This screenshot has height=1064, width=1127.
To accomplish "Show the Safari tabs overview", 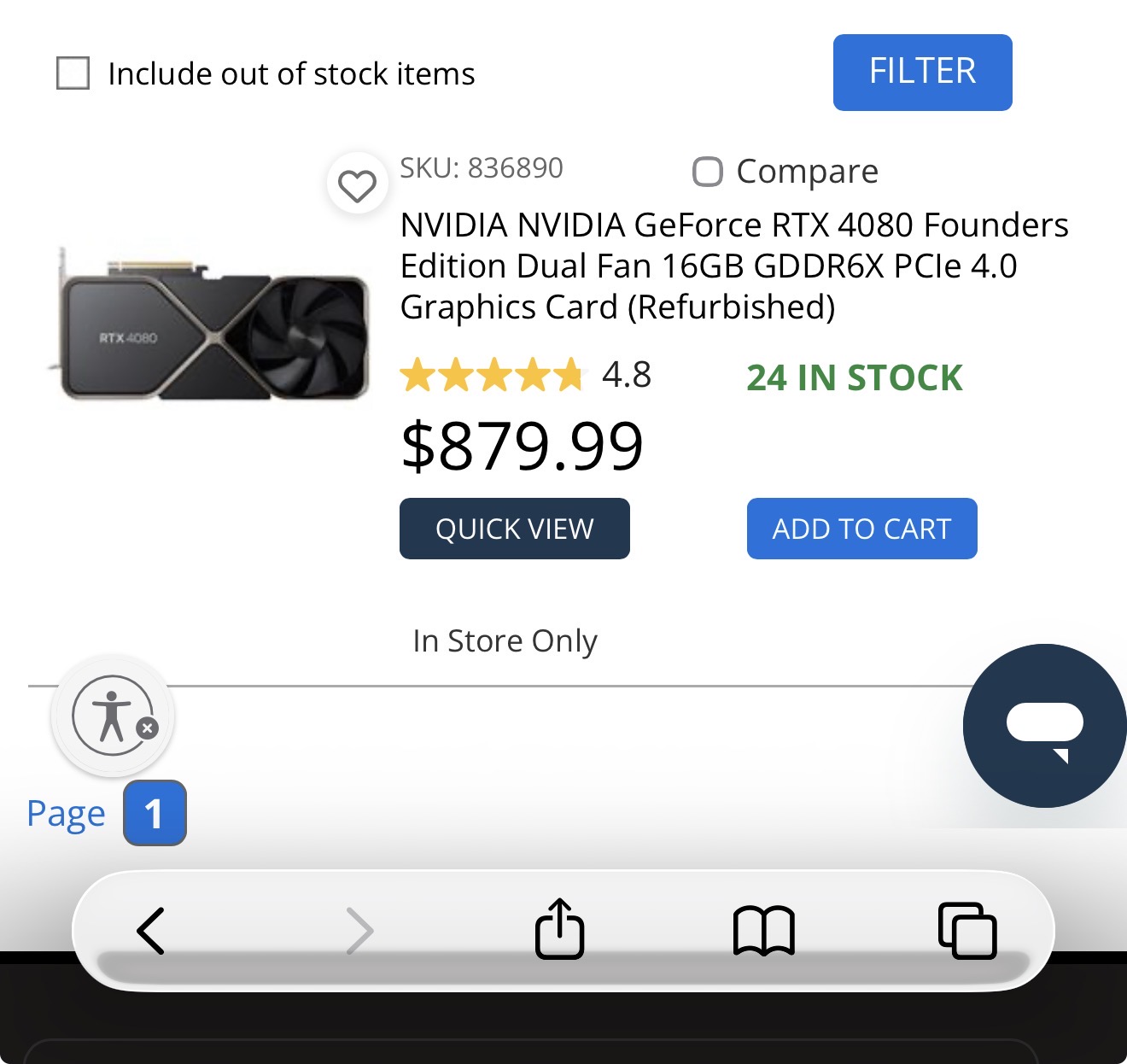I will [966, 930].
